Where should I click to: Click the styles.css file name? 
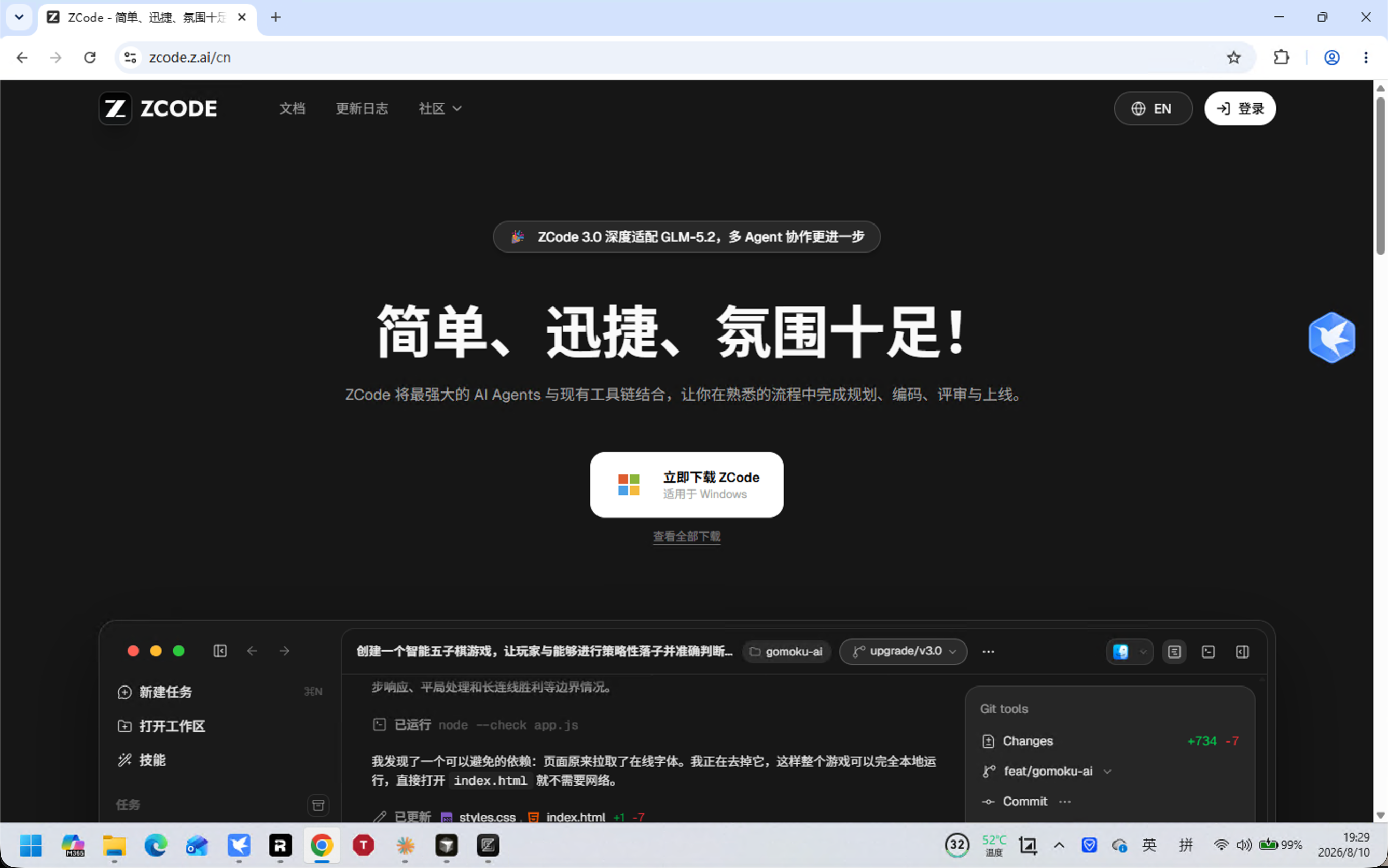487,817
